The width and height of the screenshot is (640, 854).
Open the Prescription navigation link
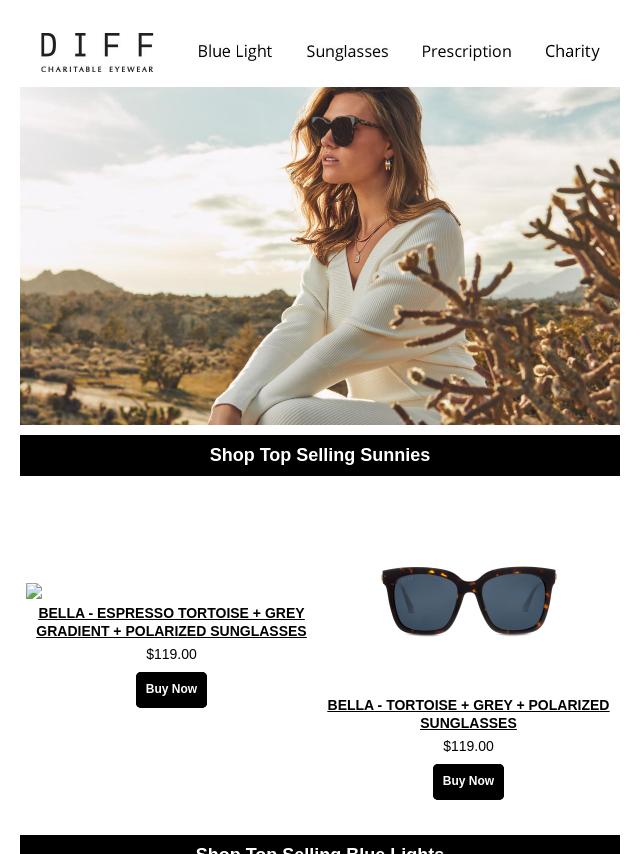[466, 51]
